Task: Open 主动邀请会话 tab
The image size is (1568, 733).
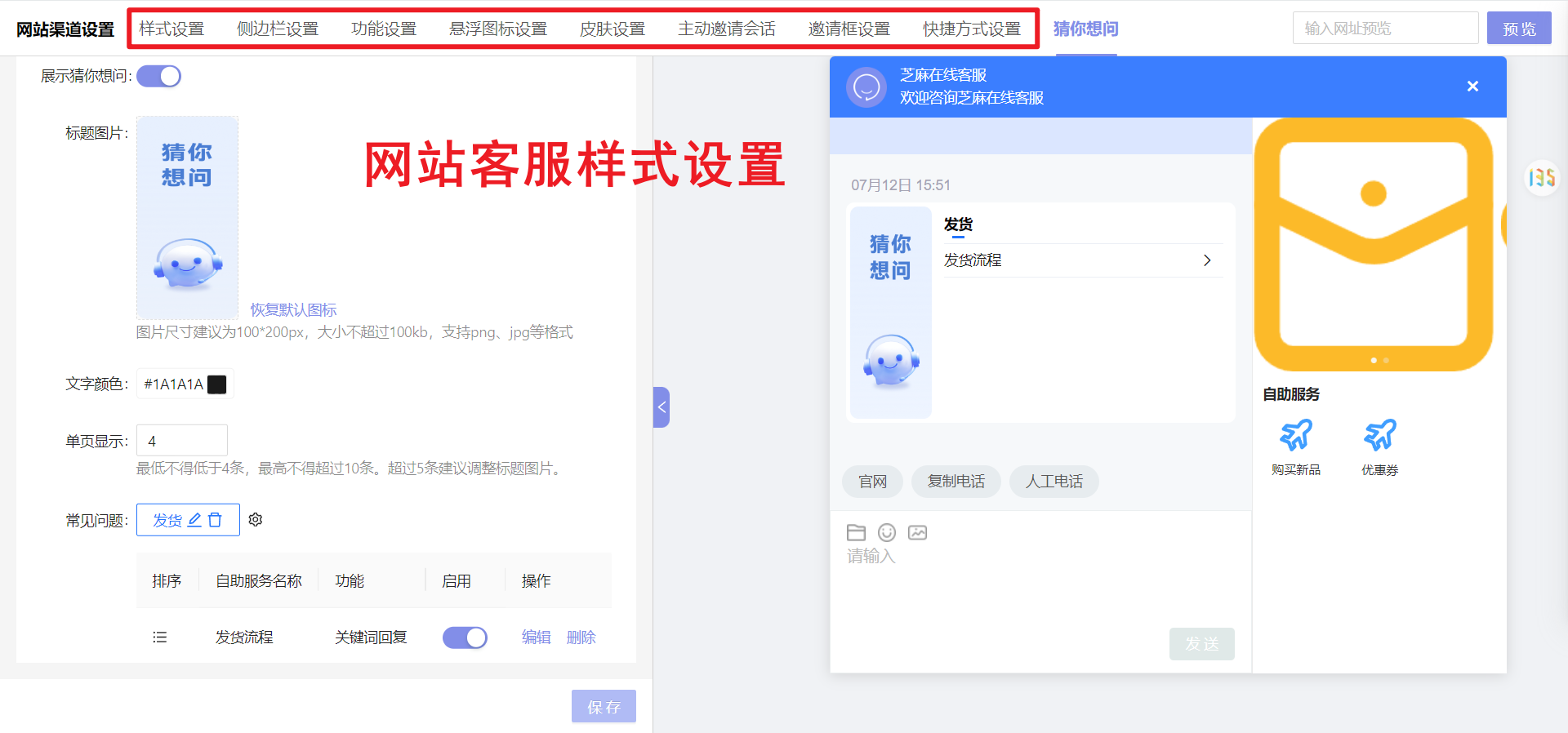Action: tap(727, 29)
